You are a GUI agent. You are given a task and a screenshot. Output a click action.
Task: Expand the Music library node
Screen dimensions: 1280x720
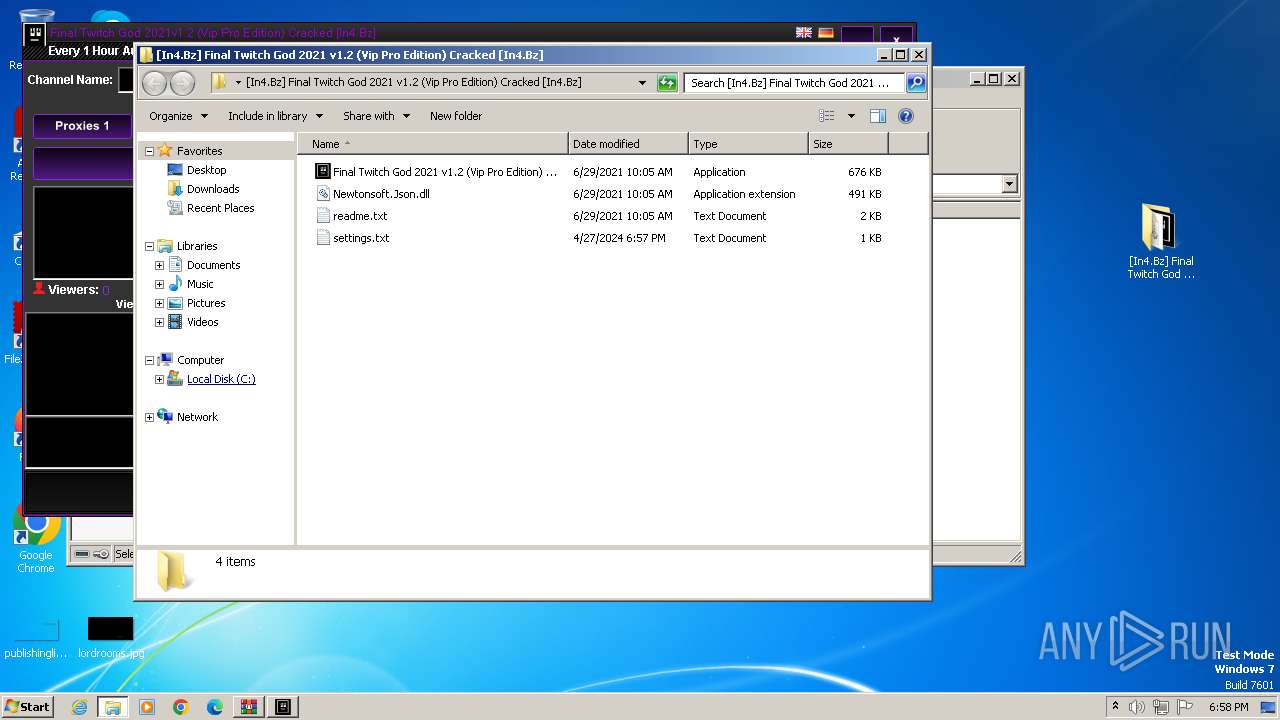click(x=159, y=284)
